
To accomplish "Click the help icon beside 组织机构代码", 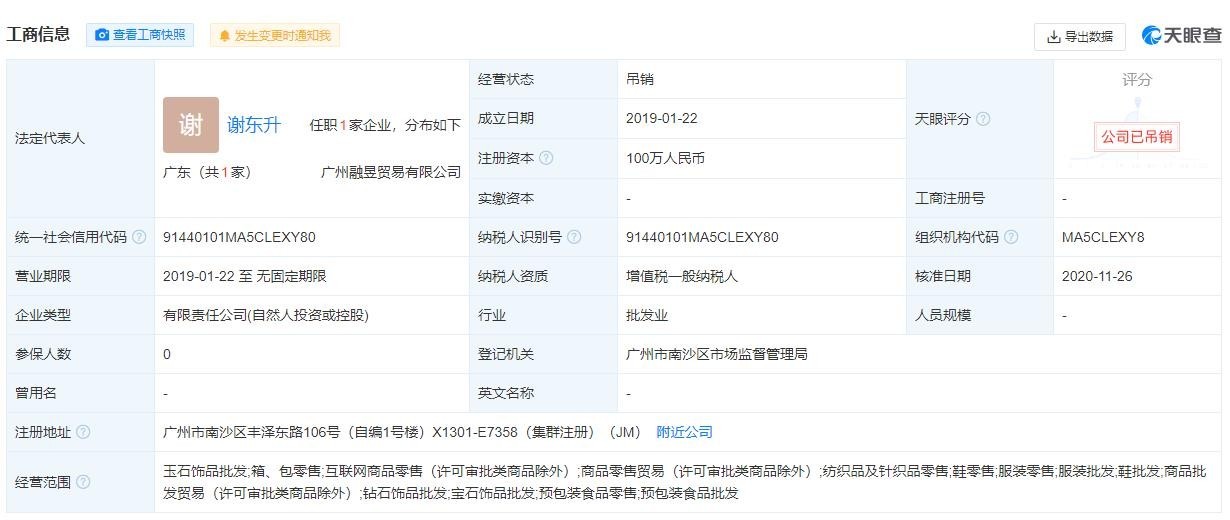I will [1011, 237].
